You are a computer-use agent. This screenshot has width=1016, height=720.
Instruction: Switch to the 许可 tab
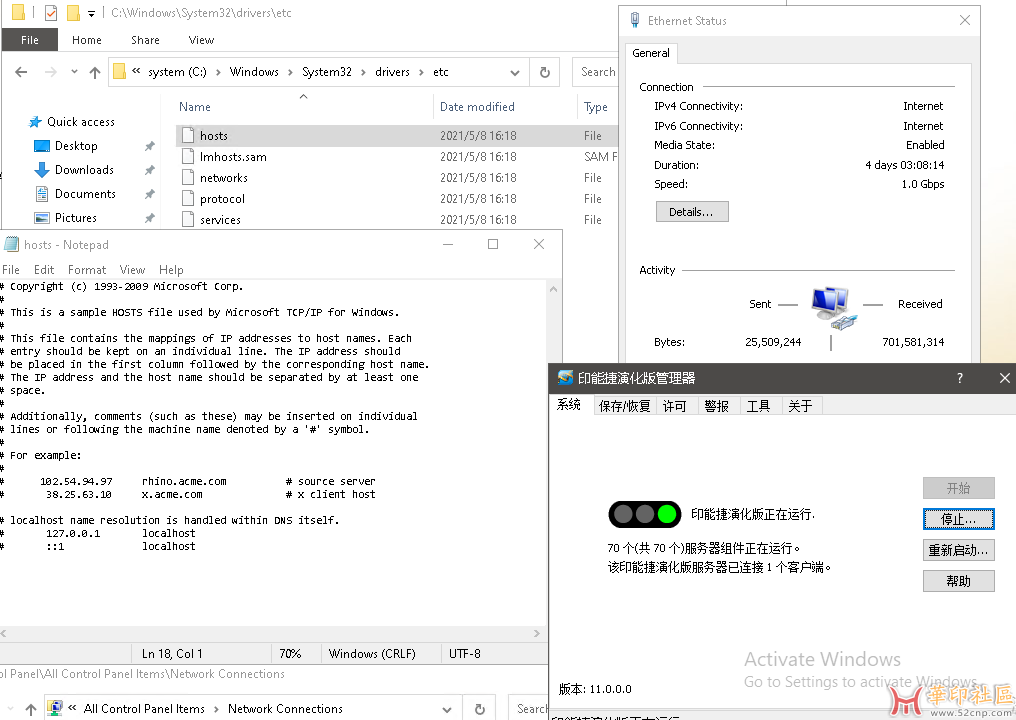(675, 406)
